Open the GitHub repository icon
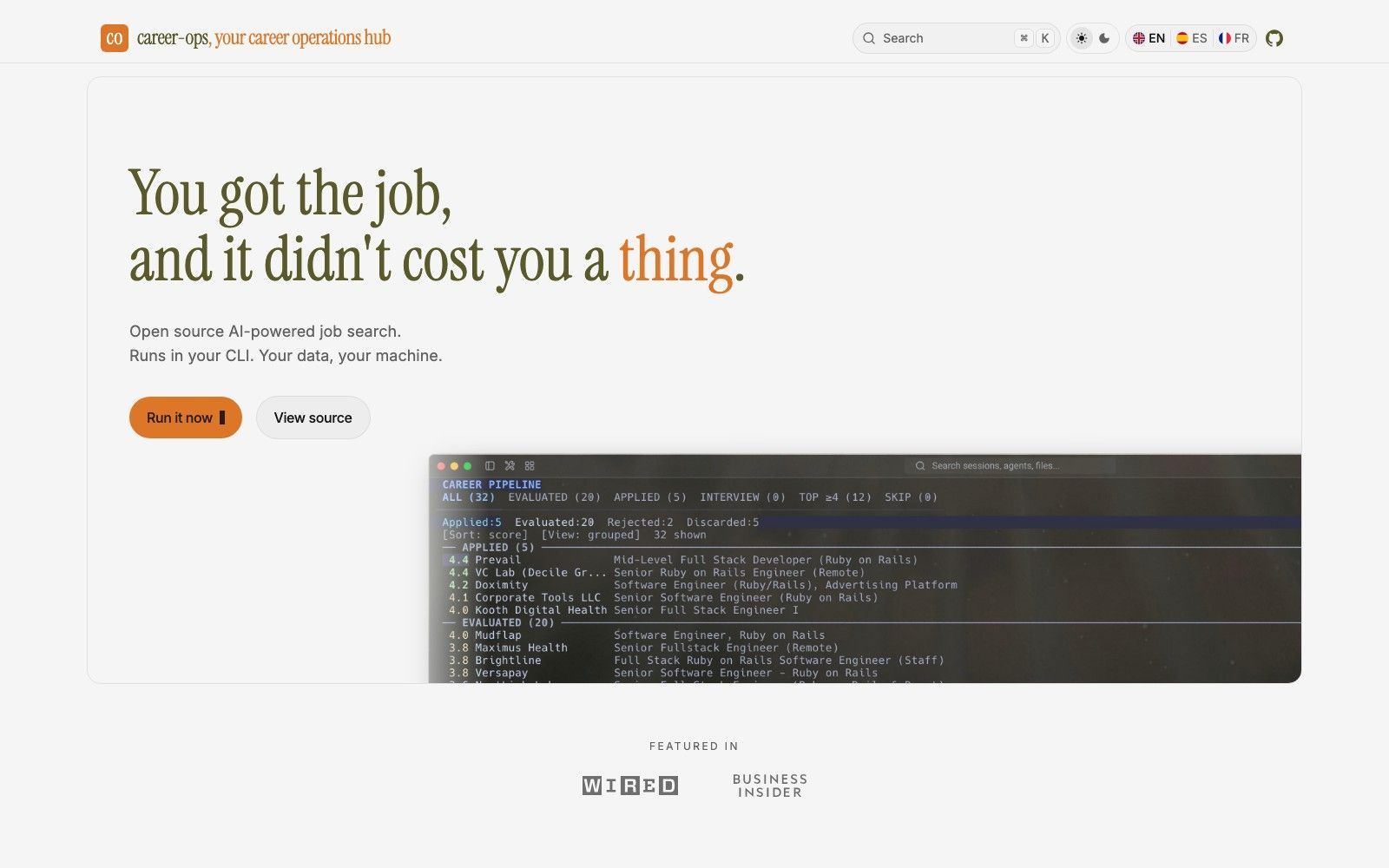The width and height of the screenshot is (1389, 868). 1274,38
